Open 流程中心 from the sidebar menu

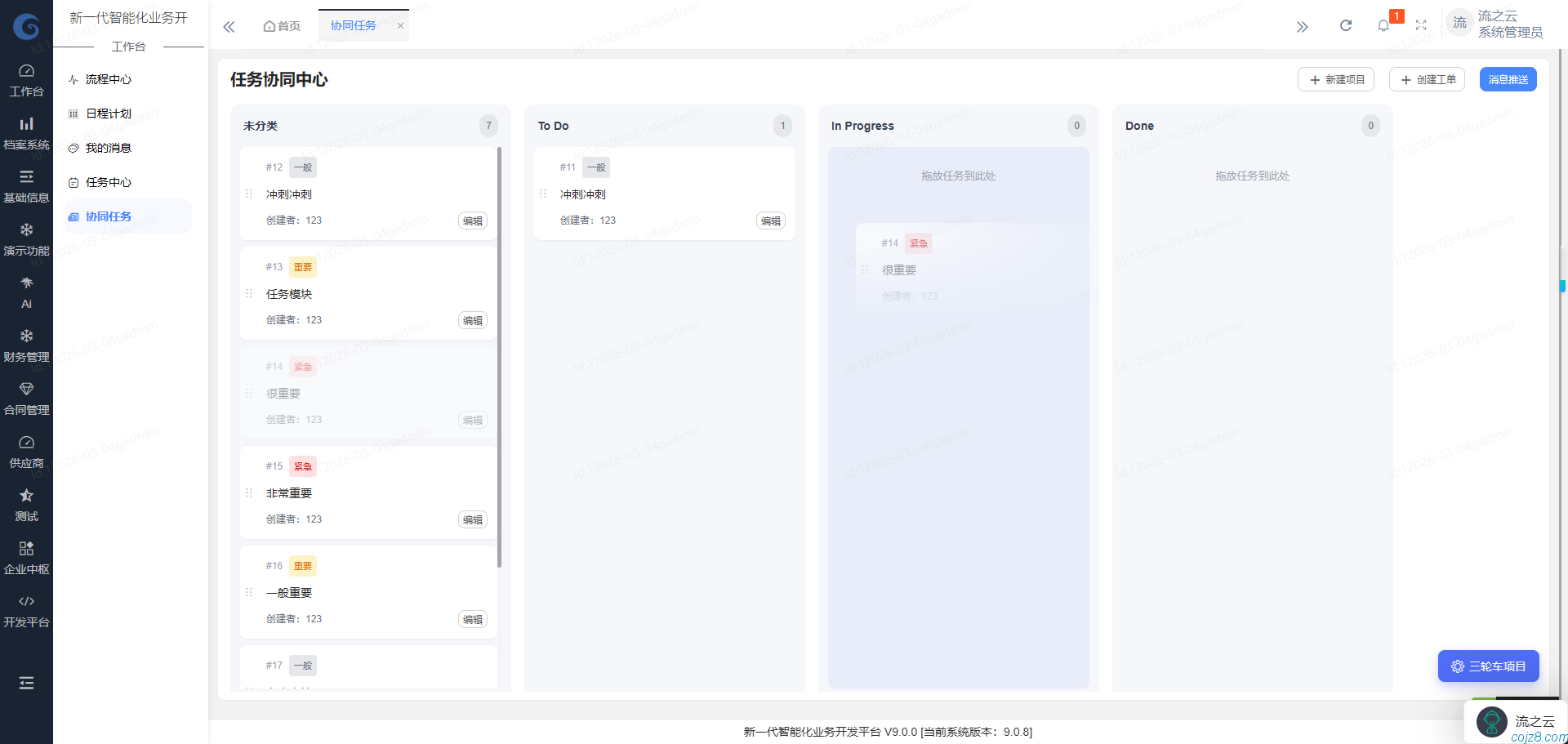click(108, 79)
